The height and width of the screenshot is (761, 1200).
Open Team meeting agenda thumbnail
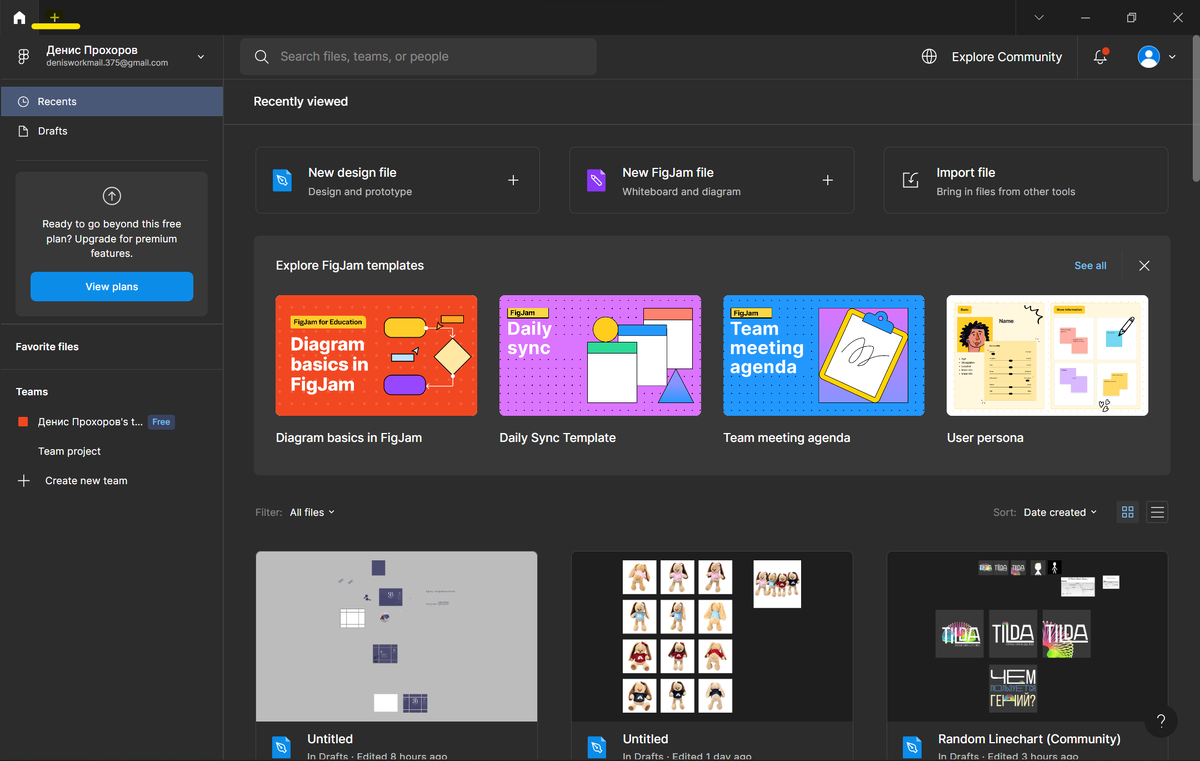[x=824, y=355]
